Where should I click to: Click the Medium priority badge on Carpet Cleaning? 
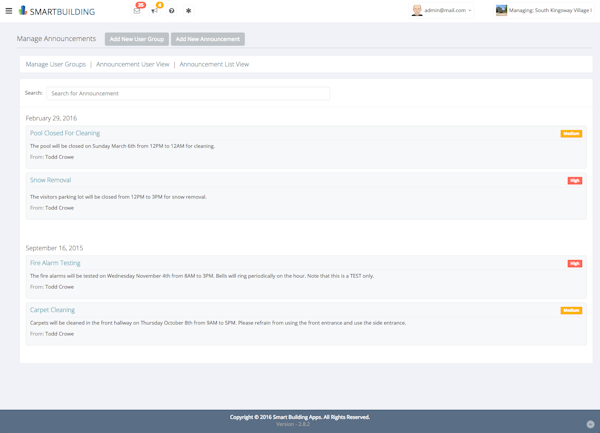[571, 310]
